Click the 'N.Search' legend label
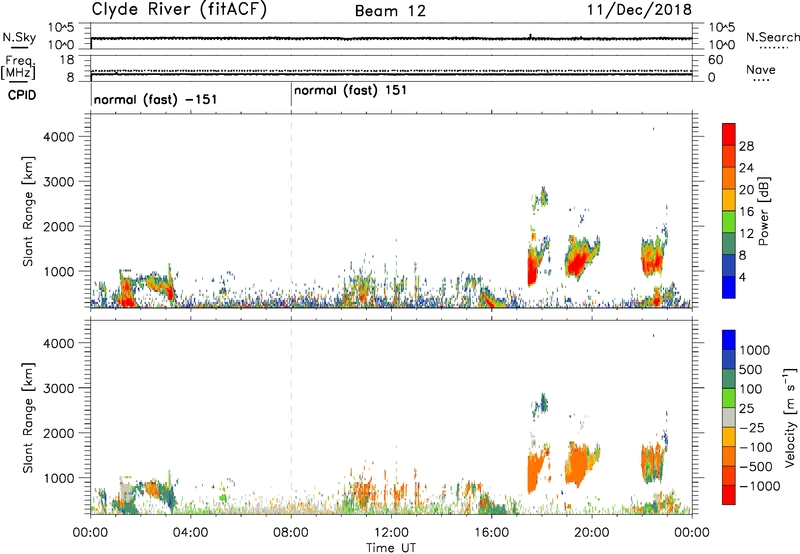This screenshot has height=554, width=800. pyautogui.click(x=772, y=37)
